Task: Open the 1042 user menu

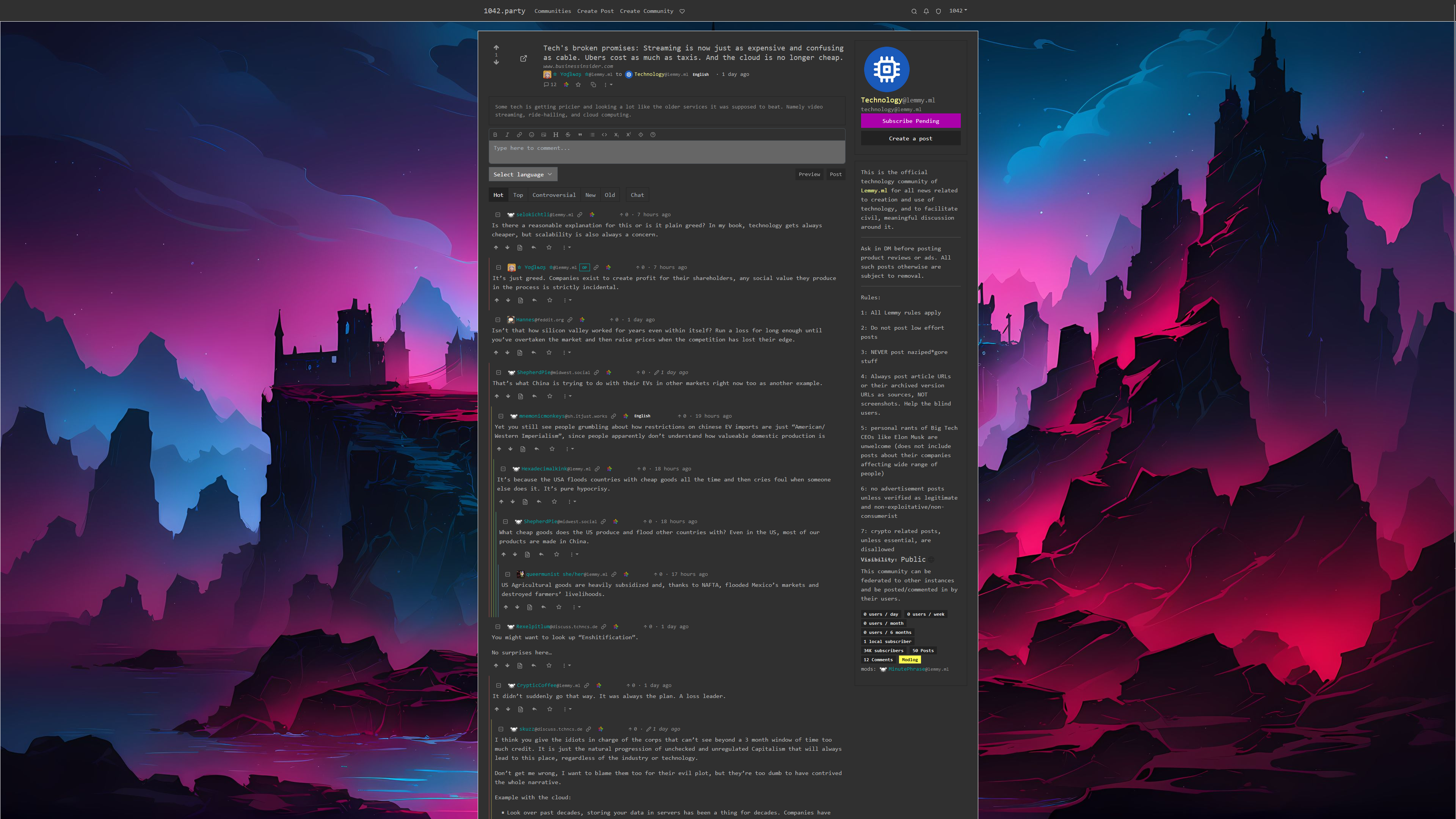Action: (958, 11)
